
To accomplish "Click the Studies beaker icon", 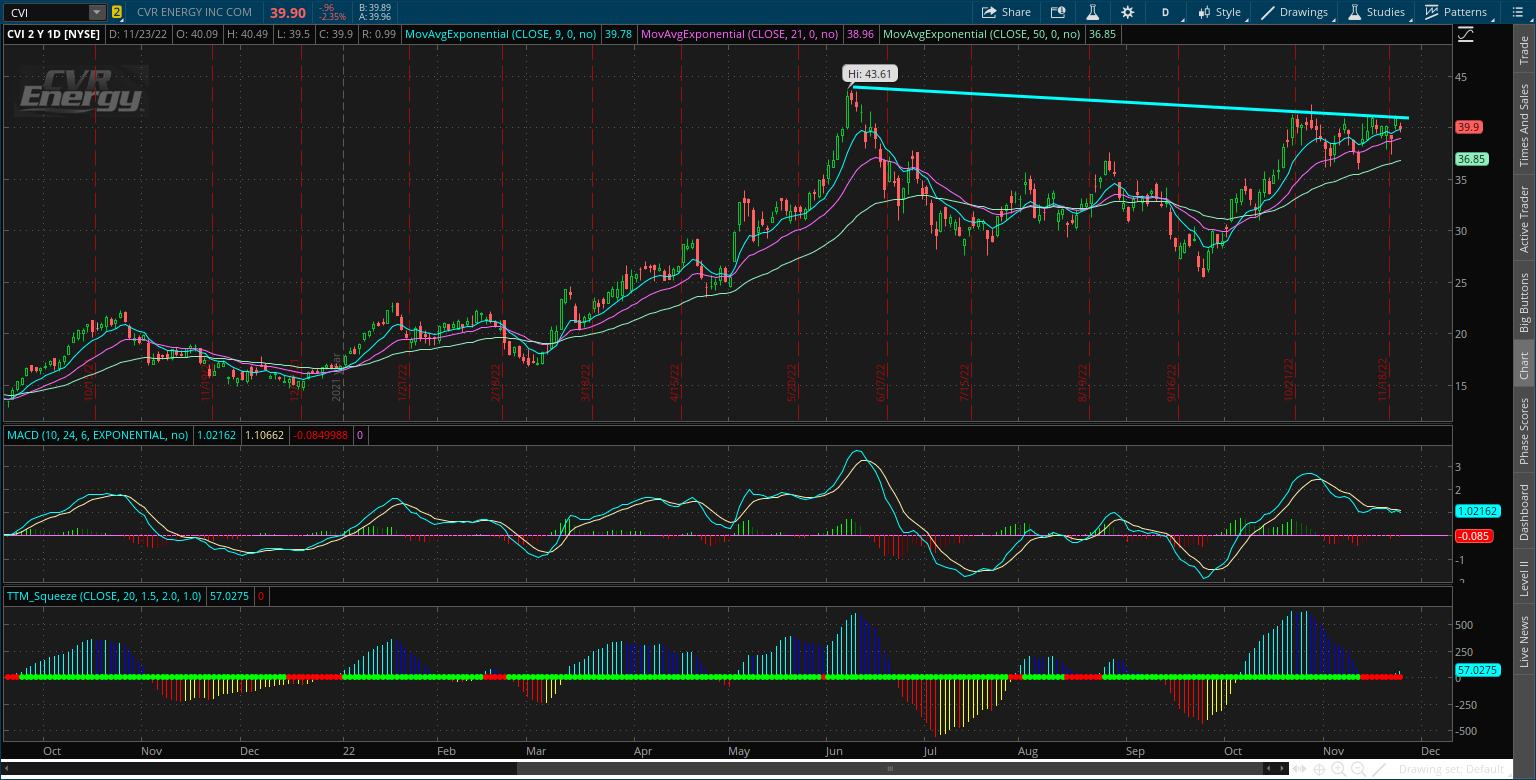I will [1355, 12].
